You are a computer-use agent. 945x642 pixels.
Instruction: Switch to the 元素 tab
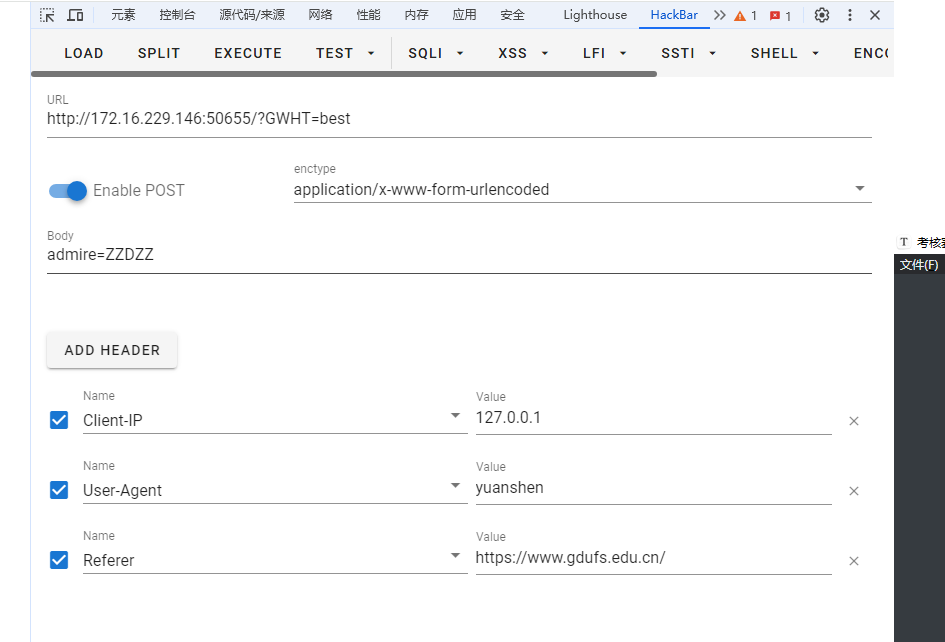[x=123, y=15]
